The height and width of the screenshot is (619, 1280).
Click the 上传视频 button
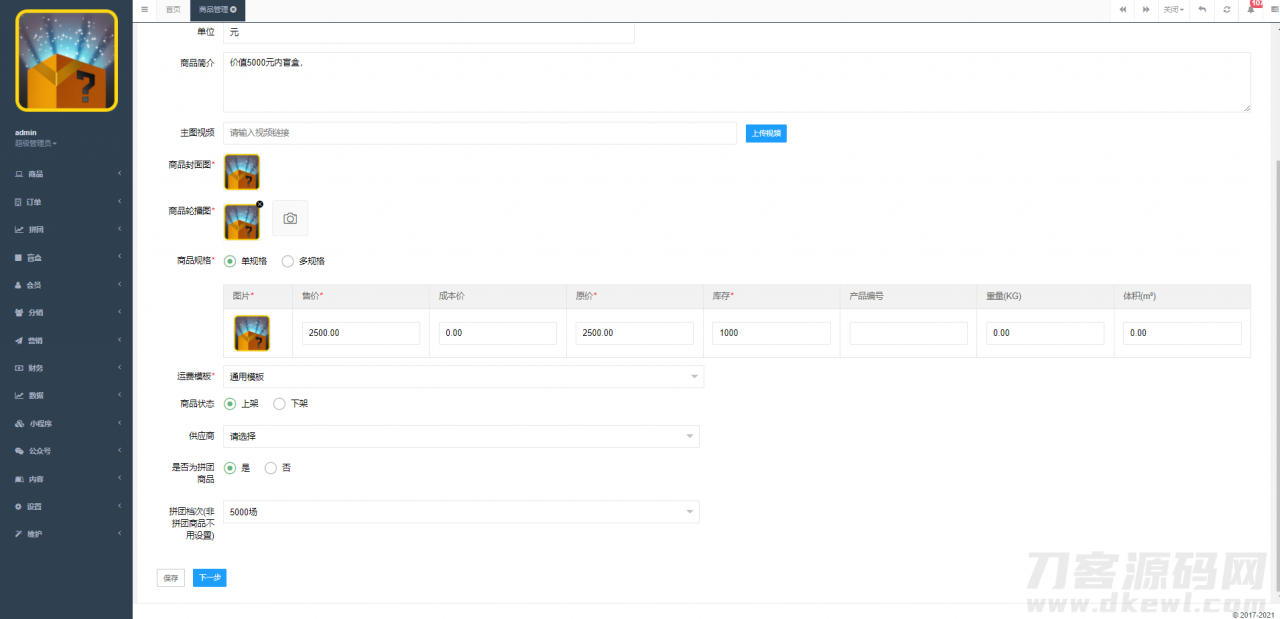pos(766,133)
